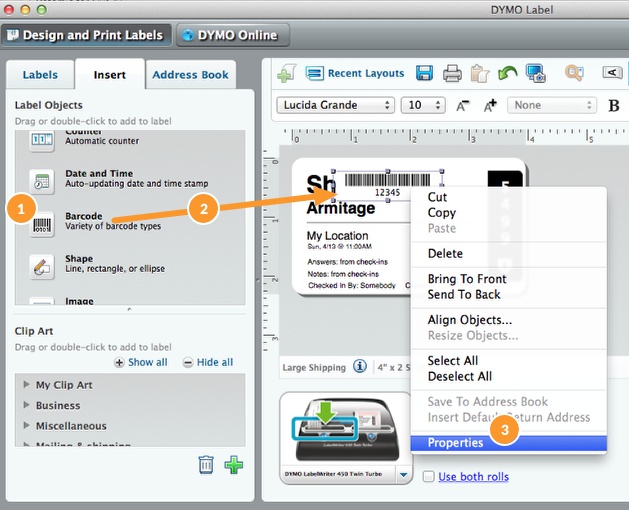Click the text orientation icon
629x510 pixels.
(612, 73)
